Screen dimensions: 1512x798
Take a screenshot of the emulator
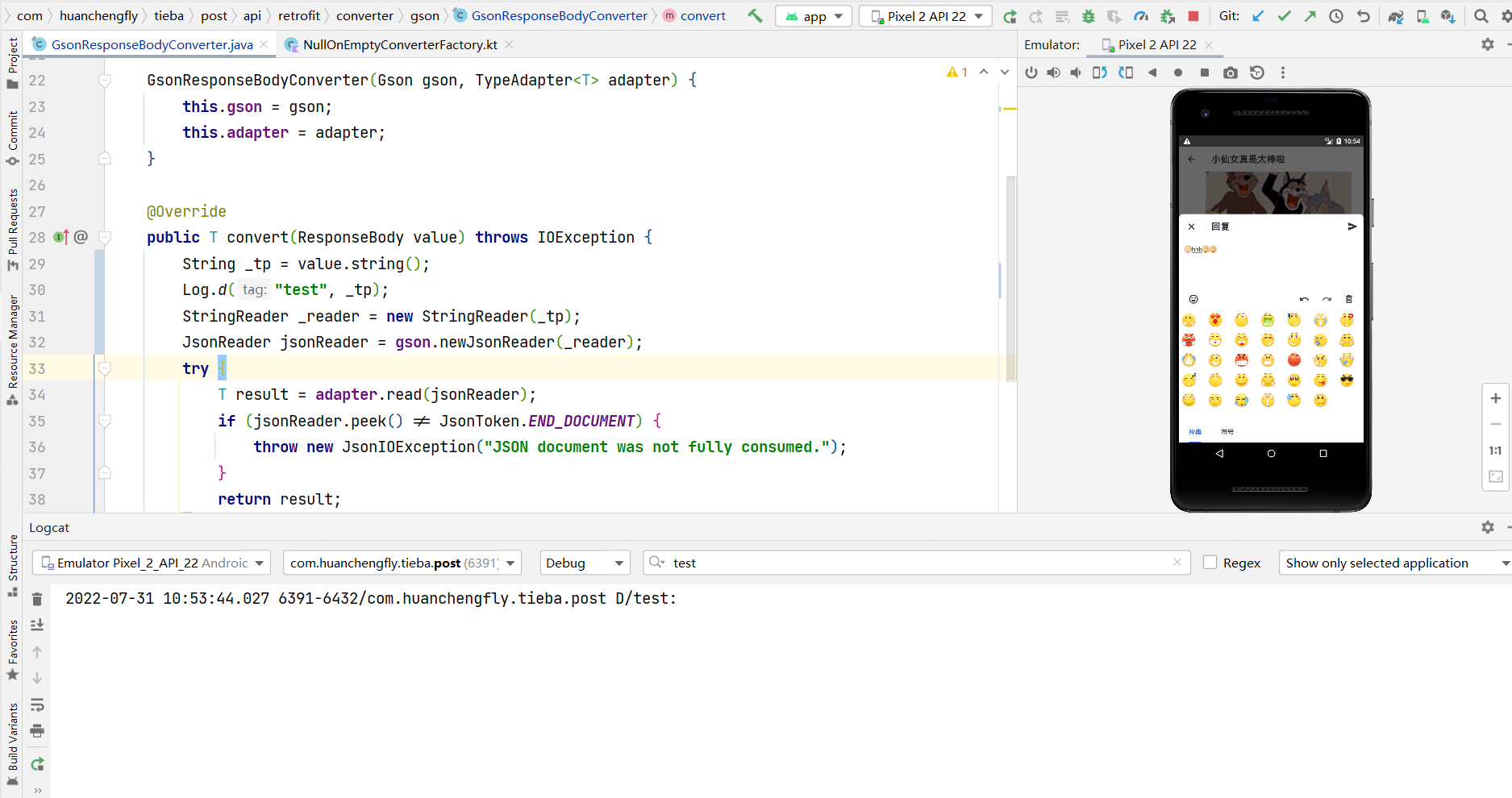1231,73
